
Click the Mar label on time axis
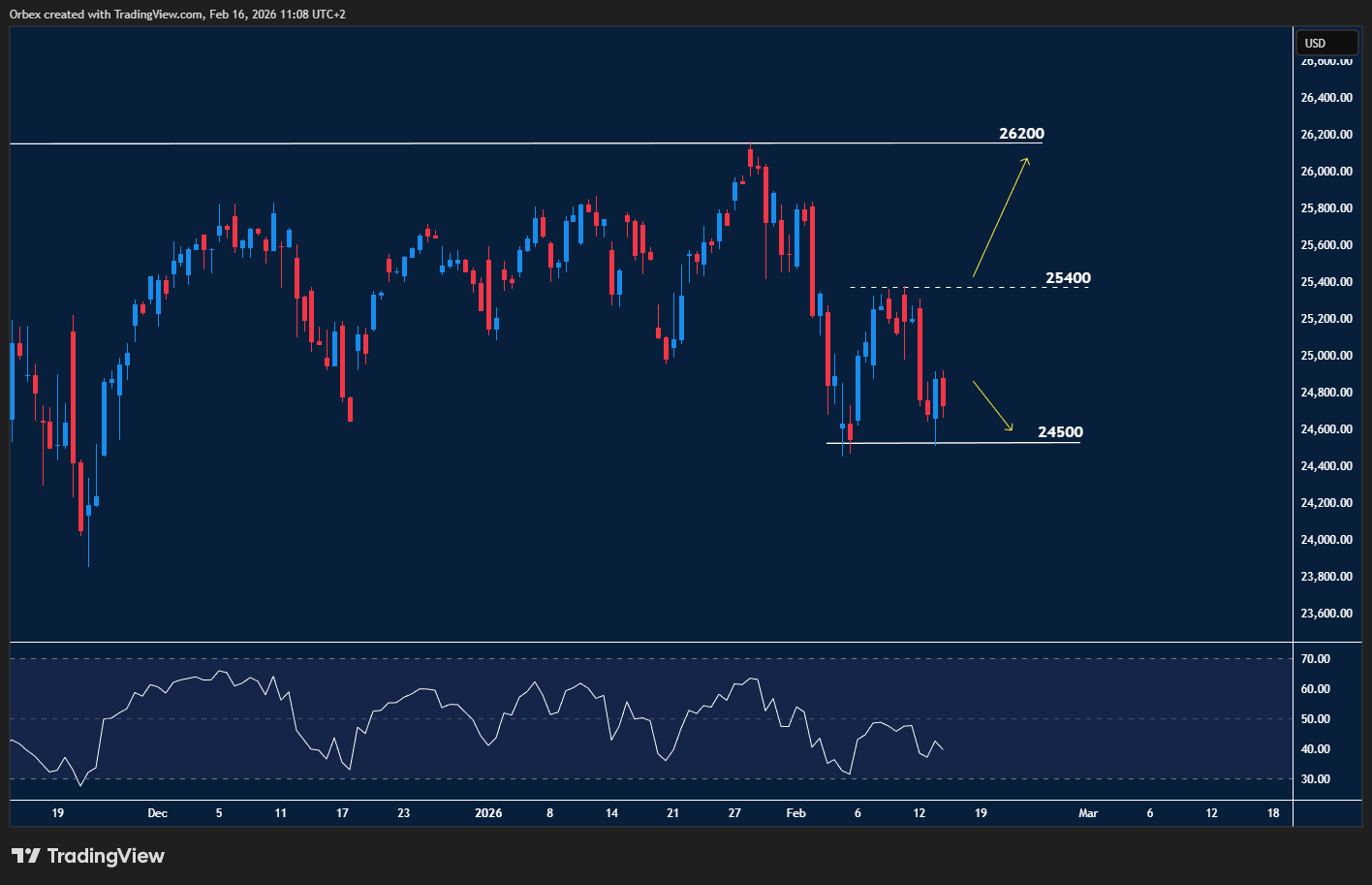click(x=1088, y=813)
